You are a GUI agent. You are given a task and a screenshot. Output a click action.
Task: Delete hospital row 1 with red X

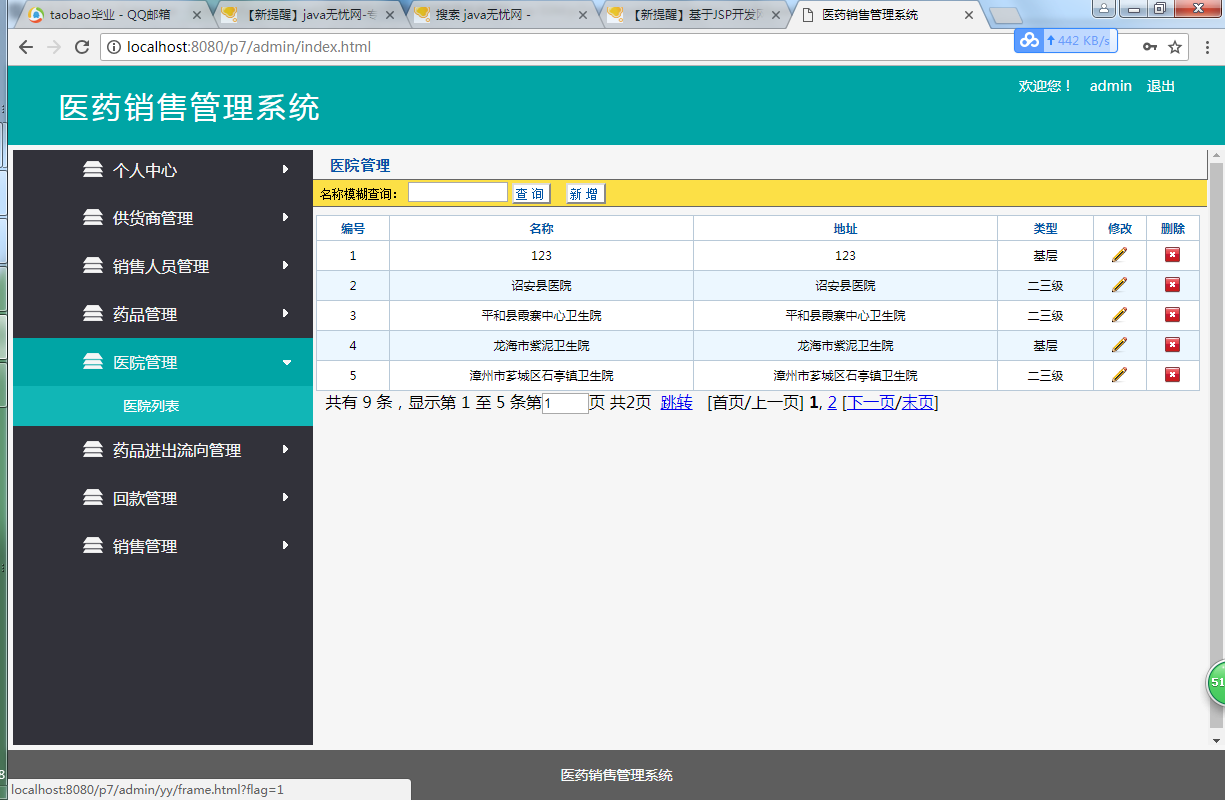pyautogui.click(x=1172, y=255)
